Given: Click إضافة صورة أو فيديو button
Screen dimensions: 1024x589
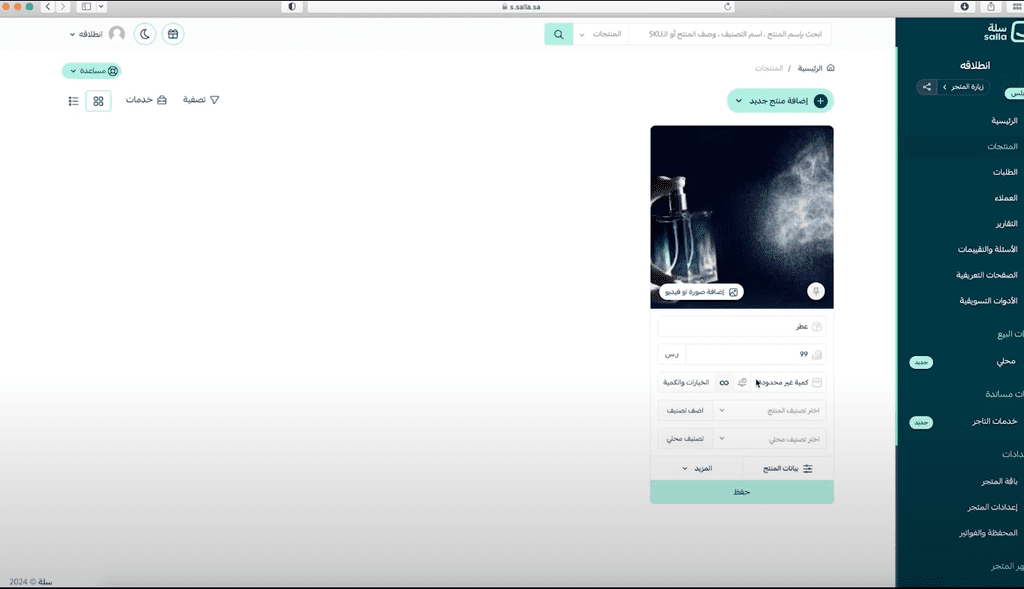Looking at the screenshot, I should [701, 292].
